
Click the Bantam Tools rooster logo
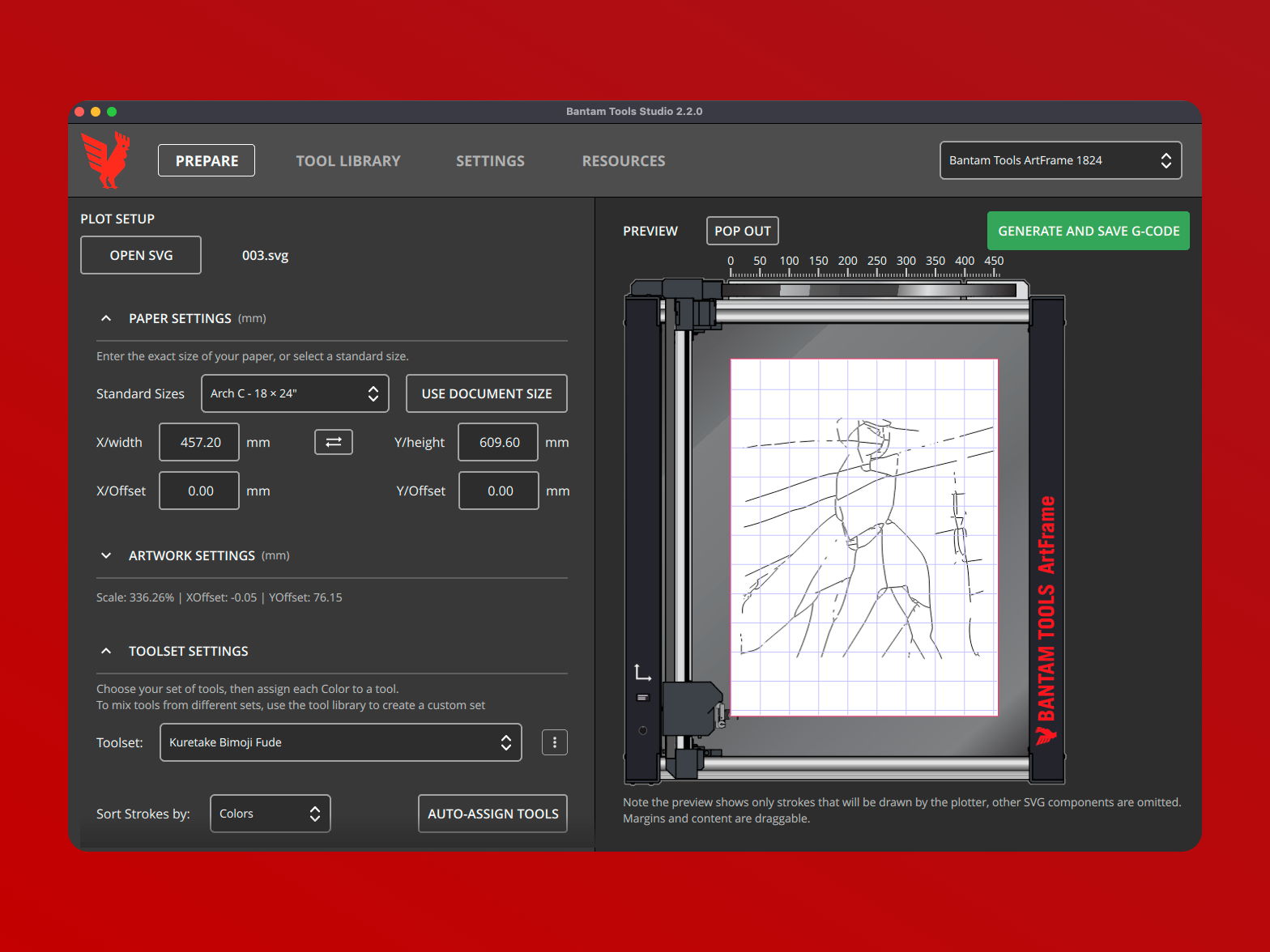coord(106,160)
